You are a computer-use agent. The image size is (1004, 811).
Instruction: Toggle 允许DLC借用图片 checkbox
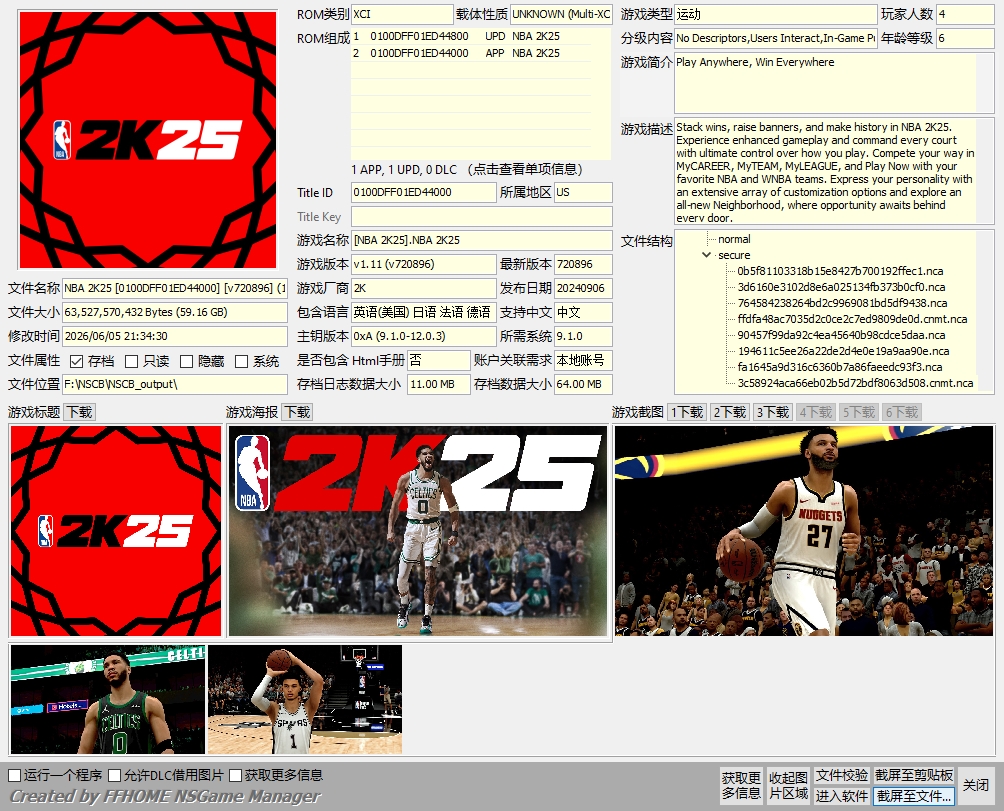(x=115, y=775)
